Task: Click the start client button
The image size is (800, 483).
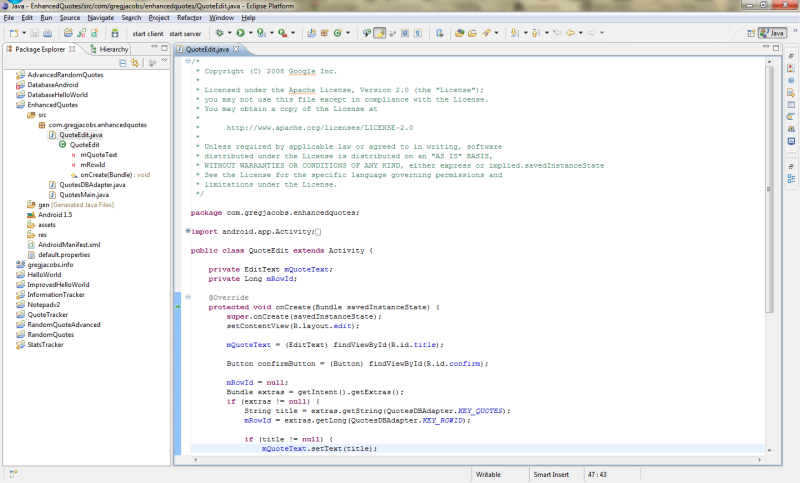Action: (148, 33)
